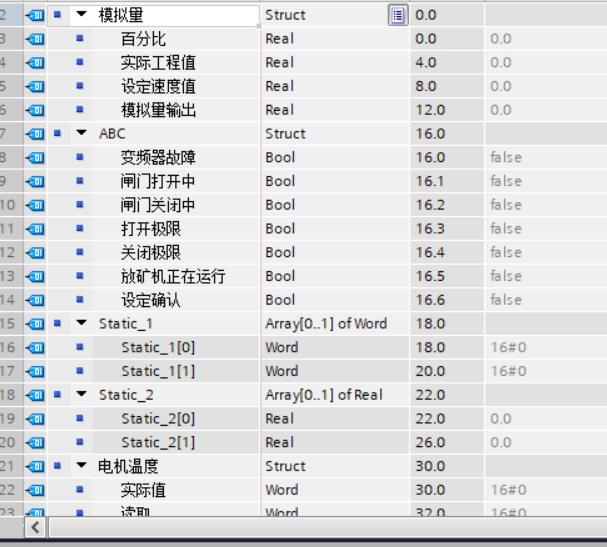
Task: Click the tag icon in the 电机温度 row
Action: [34, 467]
